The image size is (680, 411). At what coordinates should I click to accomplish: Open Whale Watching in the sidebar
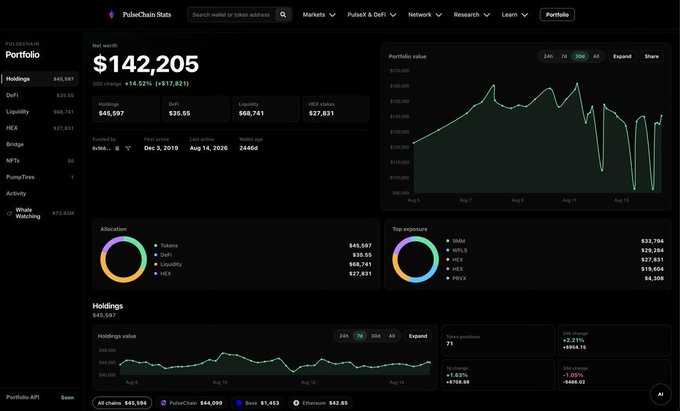click(x=40, y=213)
